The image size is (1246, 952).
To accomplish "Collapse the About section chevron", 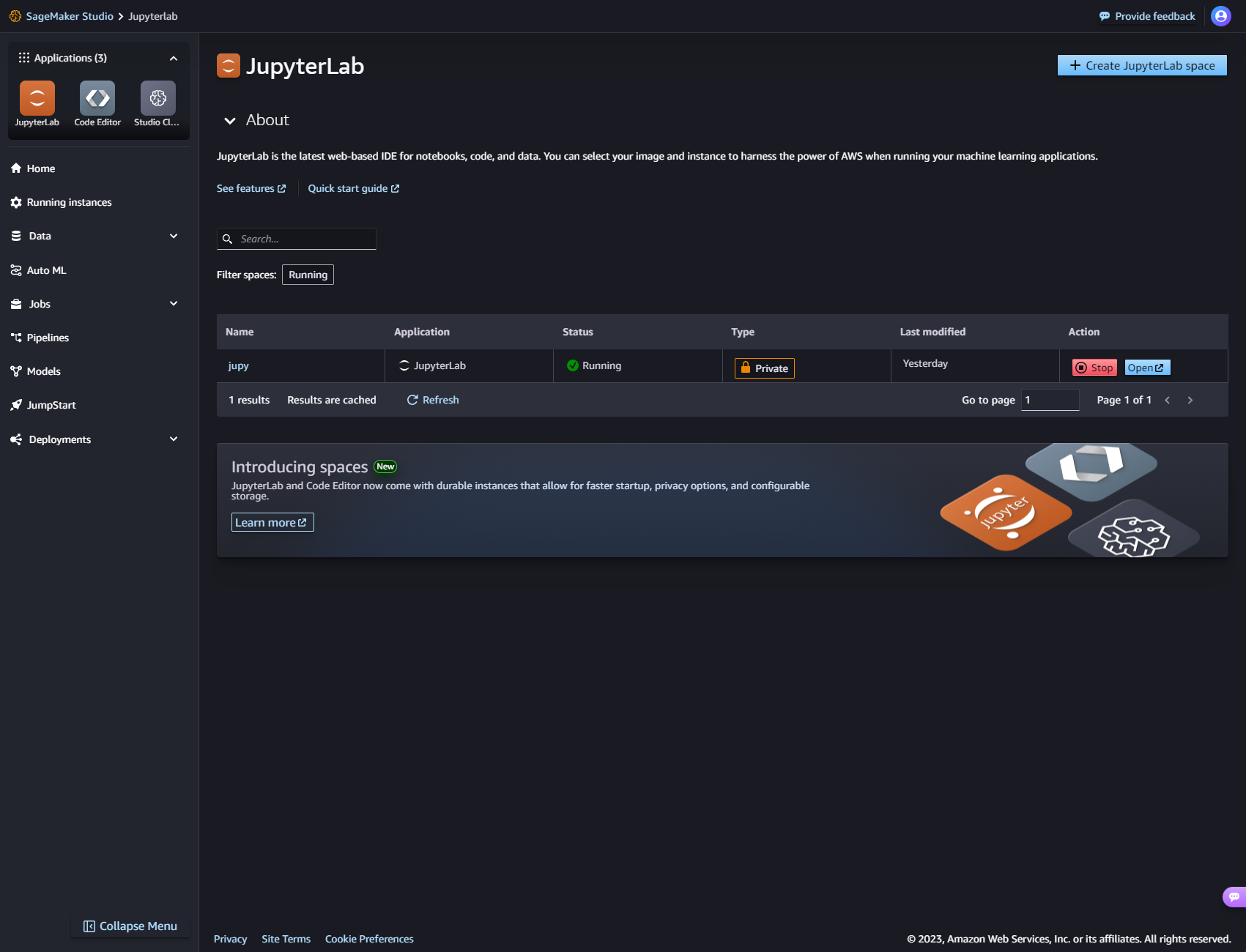I will (230, 121).
